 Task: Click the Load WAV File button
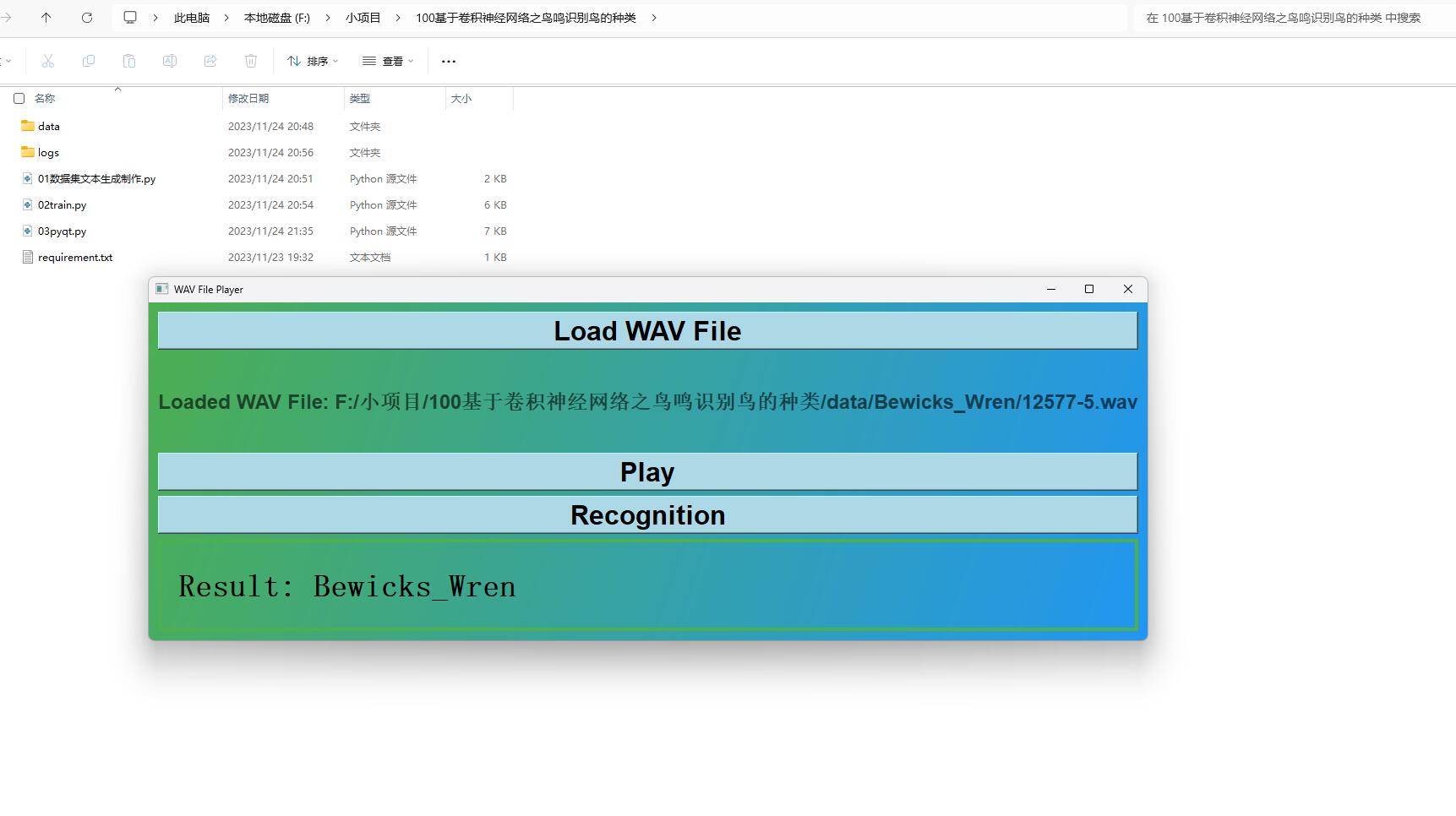[647, 330]
